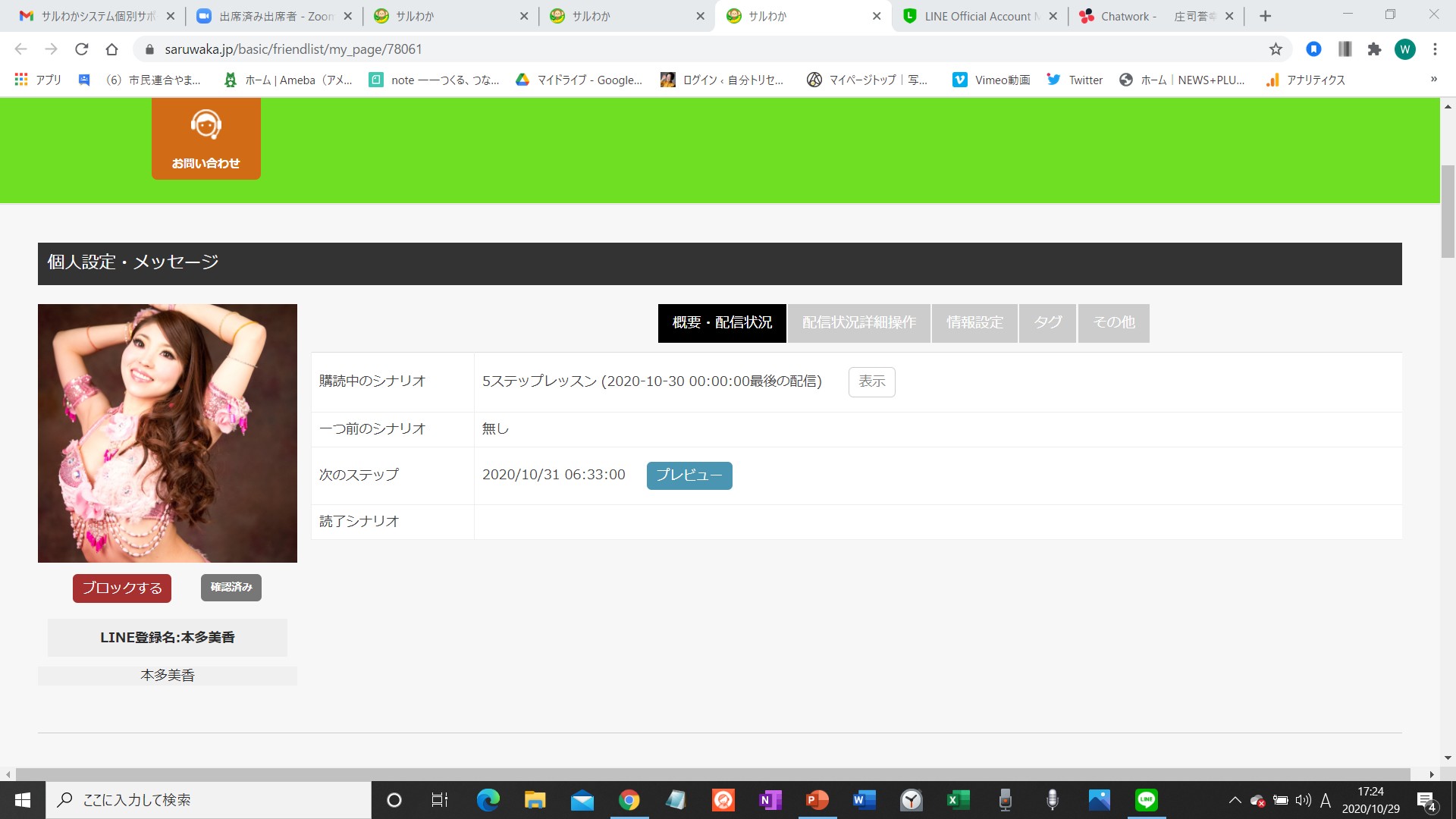Click the Windows taskbar search box

click(209, 800)
